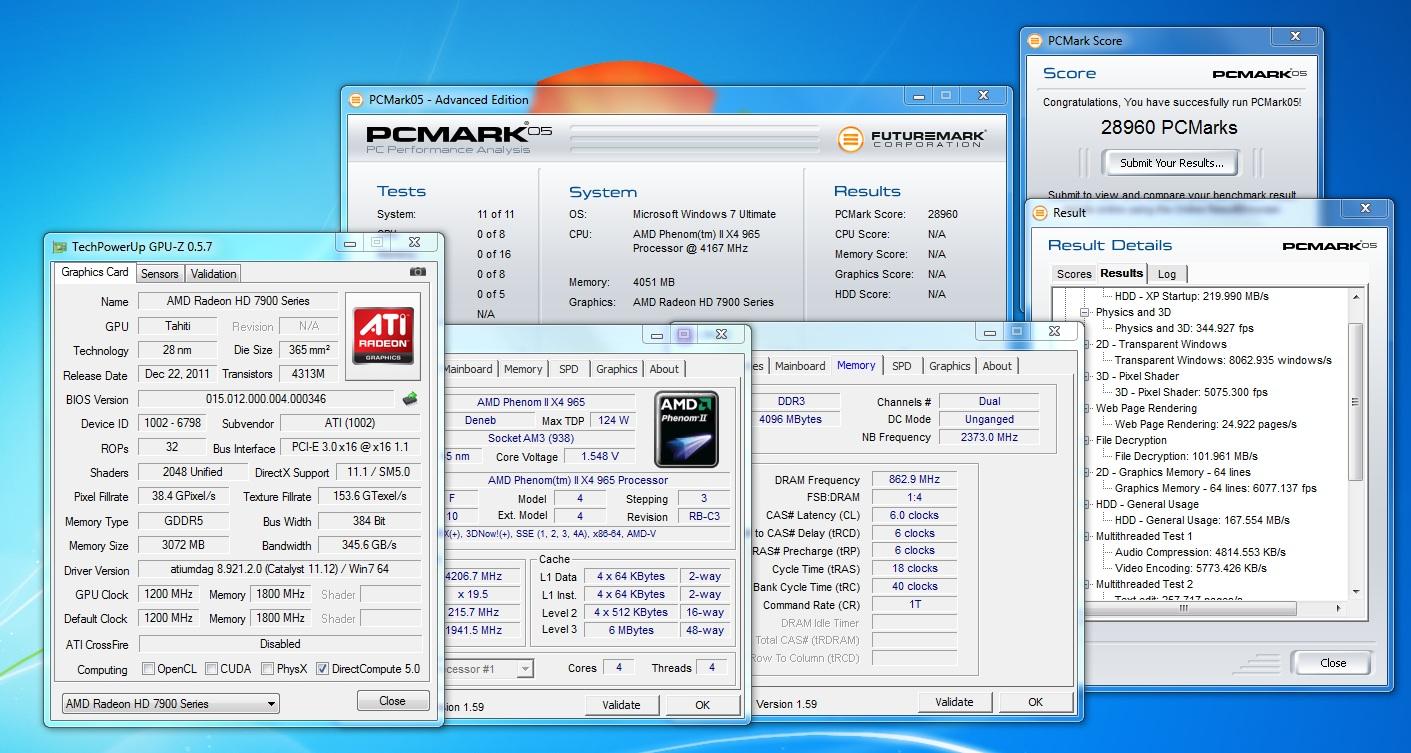
Task: Click the PCMark Score window title icon
Action: pyautogui.click(x=1034, y=41)
